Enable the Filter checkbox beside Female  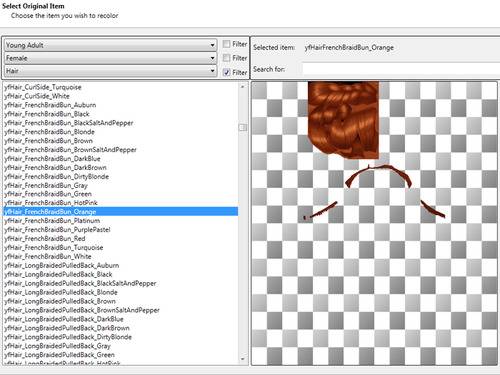point(226,58)
